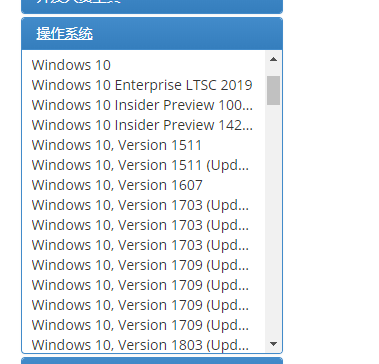Click the scrollbar down arrow in the list
The width and height of the screenshot is (379, 364).
tap(273, 344)
